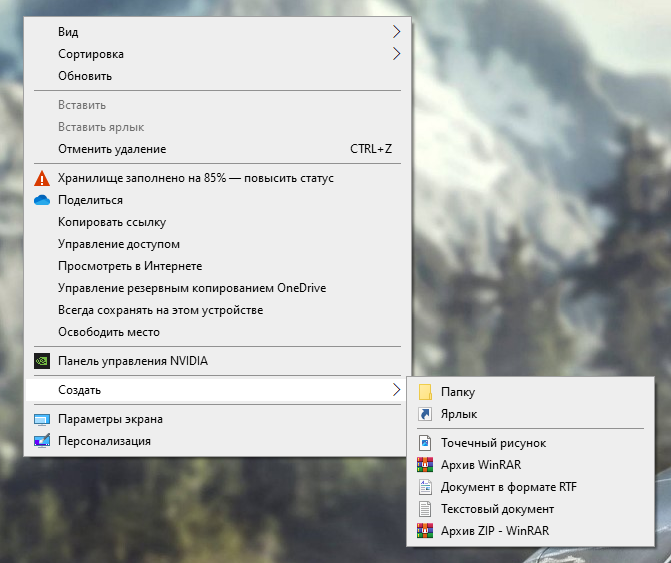Create a new Папку from the submenu
Viewport: 671px width, 563px height.
pos(530,392)
